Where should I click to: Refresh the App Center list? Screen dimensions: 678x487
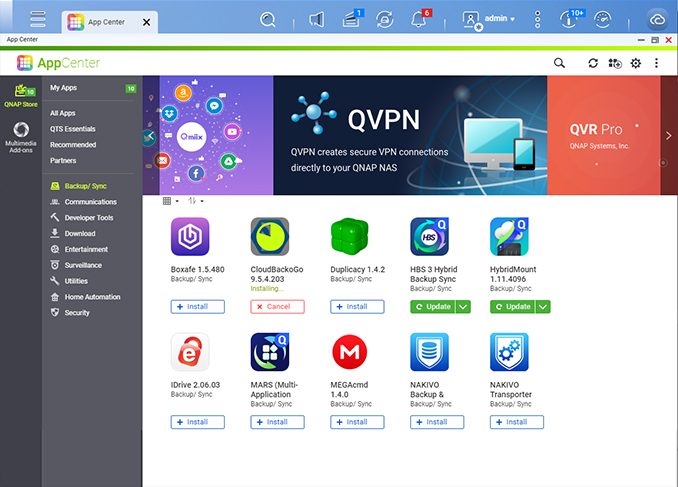(593, 63)
